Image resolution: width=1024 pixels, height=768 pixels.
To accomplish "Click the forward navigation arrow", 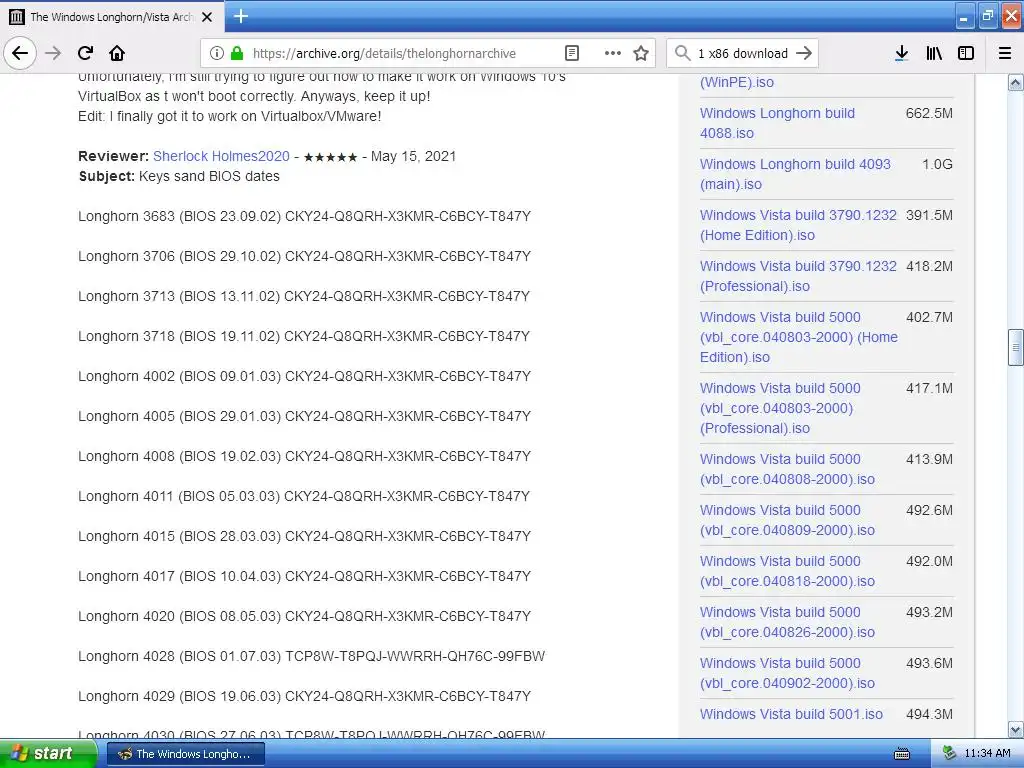I will coord(53,53).
